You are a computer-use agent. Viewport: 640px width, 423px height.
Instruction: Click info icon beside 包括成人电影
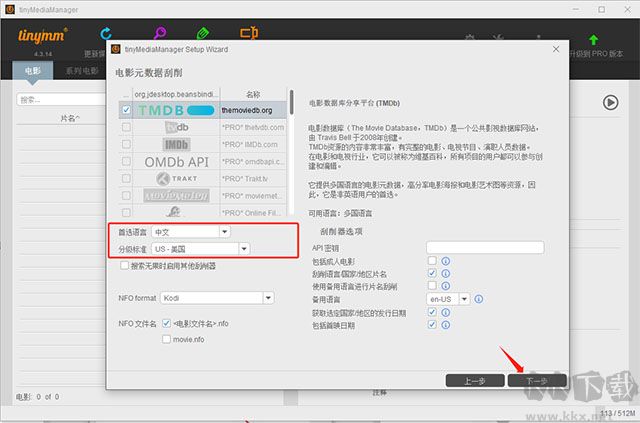(446, 261)
